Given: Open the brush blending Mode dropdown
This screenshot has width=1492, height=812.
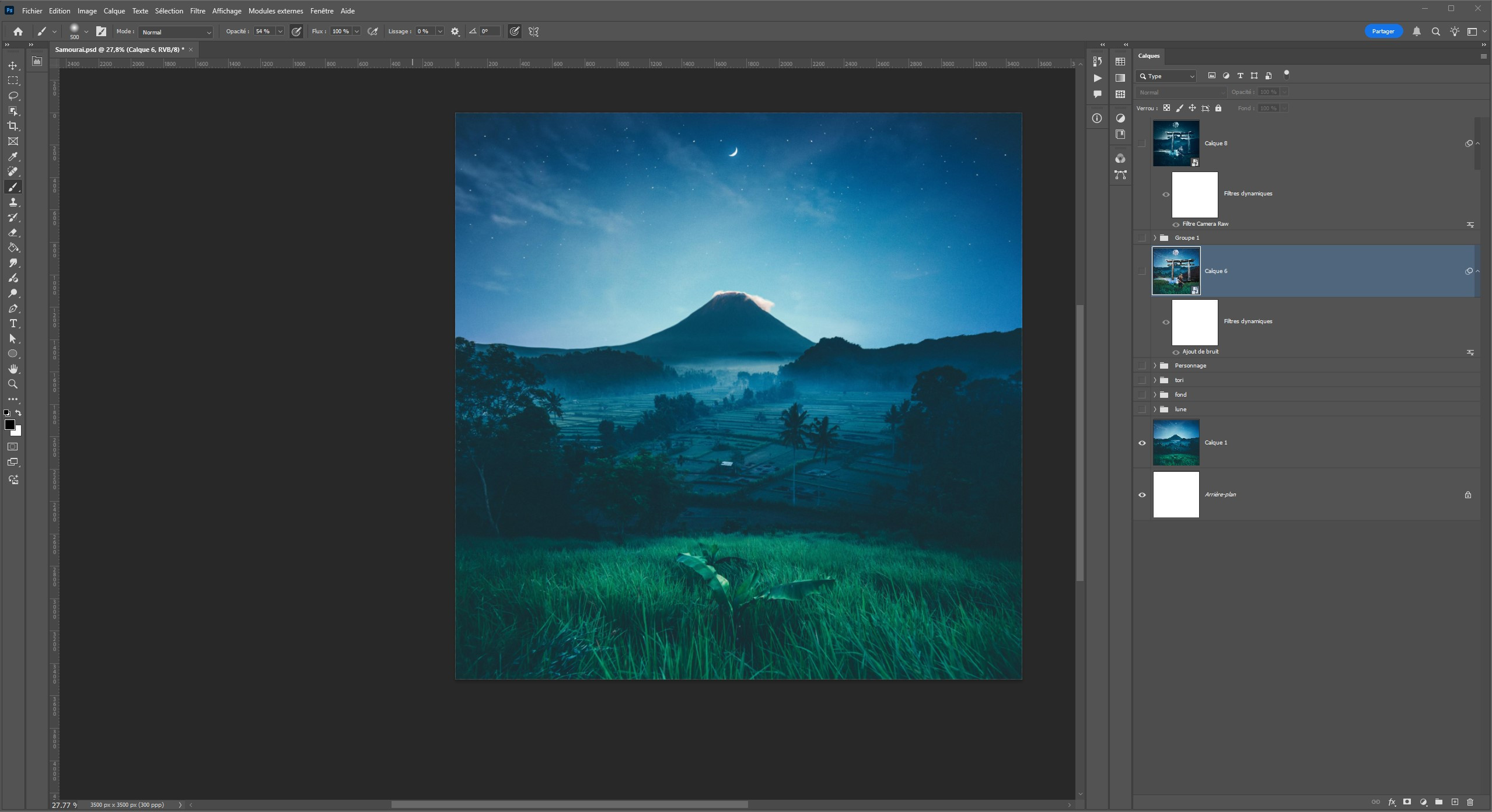Looking at the screenshot, I should tap(176, 32).
